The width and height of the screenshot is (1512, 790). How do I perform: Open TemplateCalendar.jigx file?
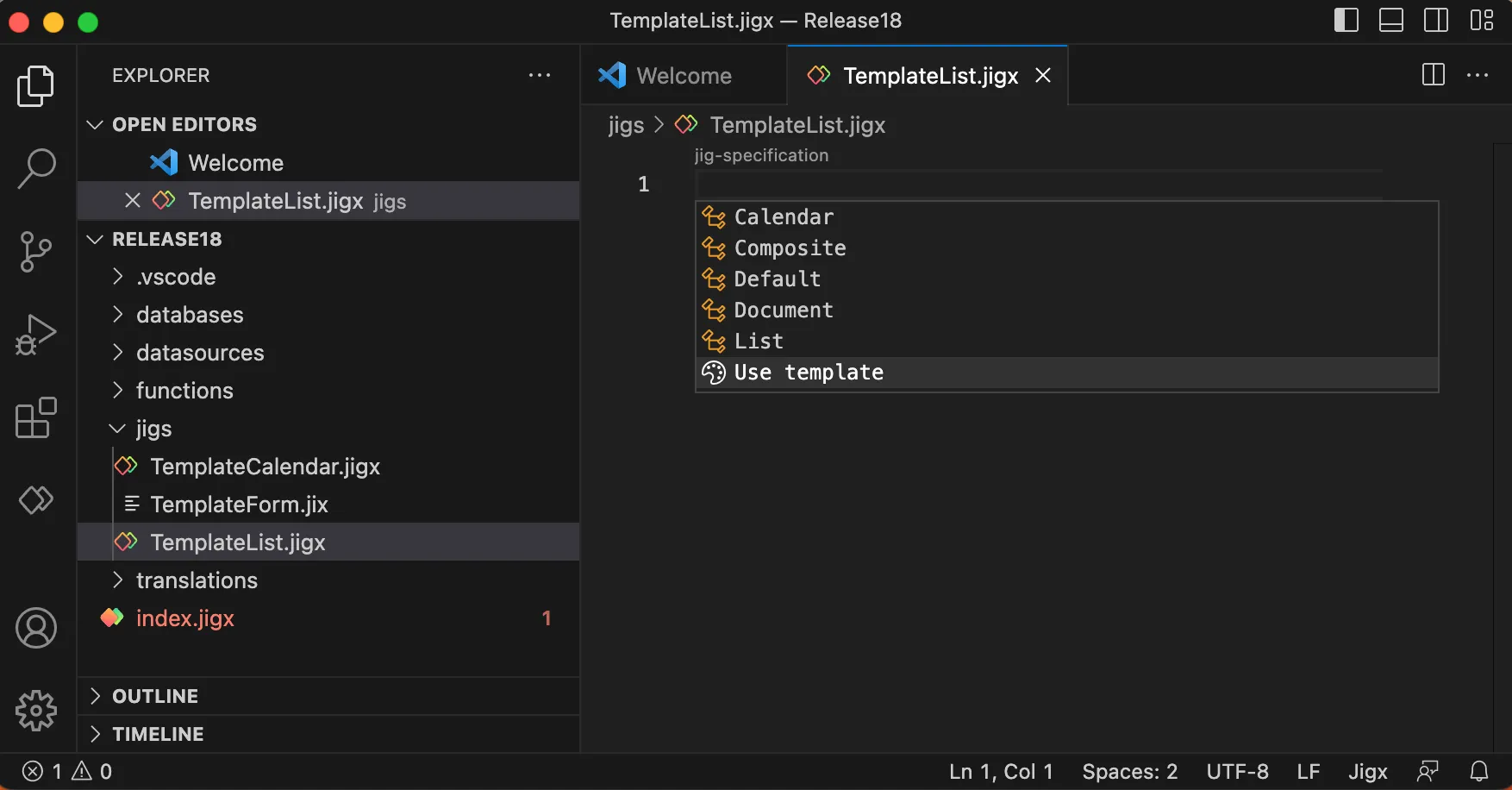[328, 467]
